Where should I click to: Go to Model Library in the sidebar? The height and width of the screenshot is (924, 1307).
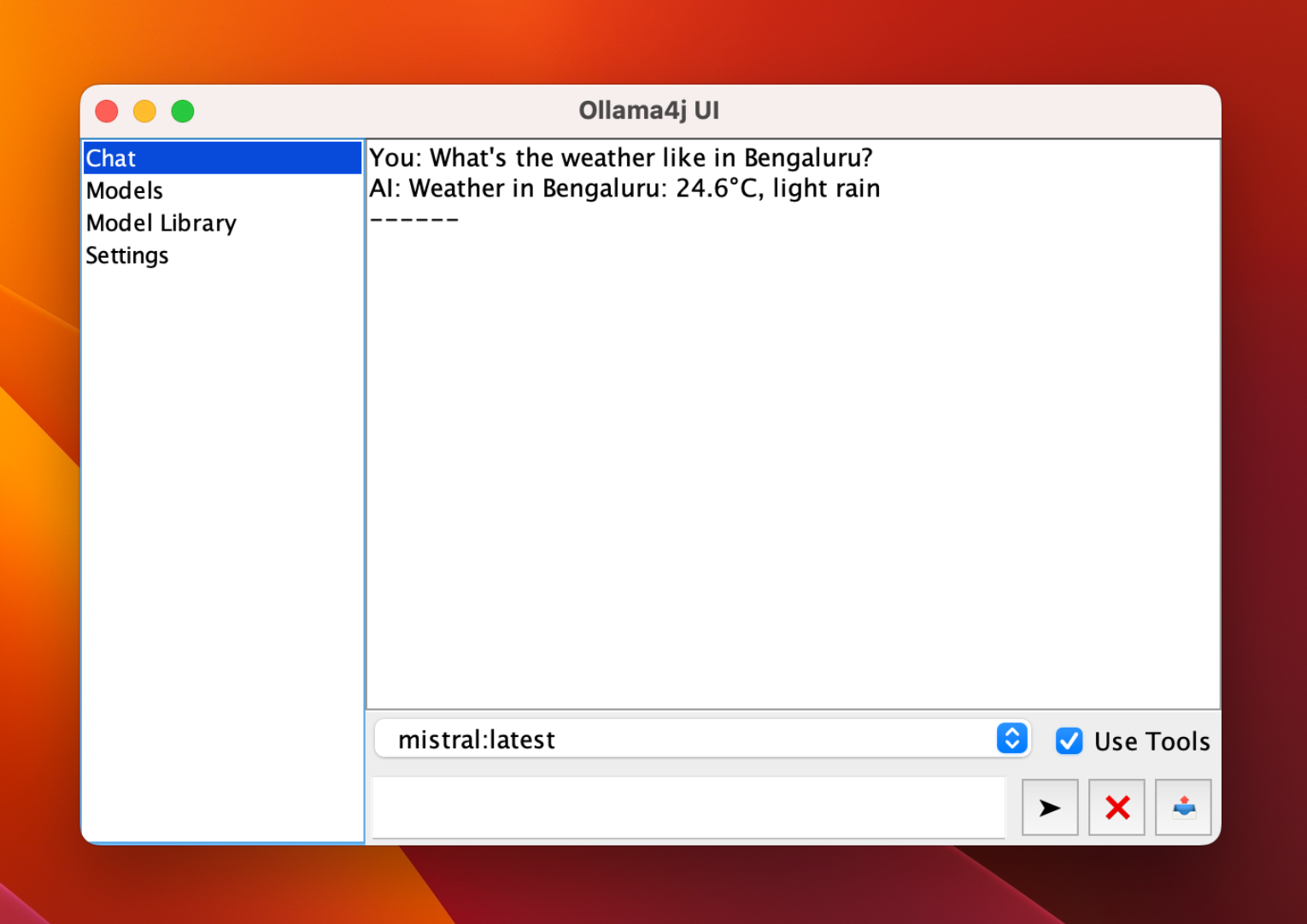tap(161, 223)
